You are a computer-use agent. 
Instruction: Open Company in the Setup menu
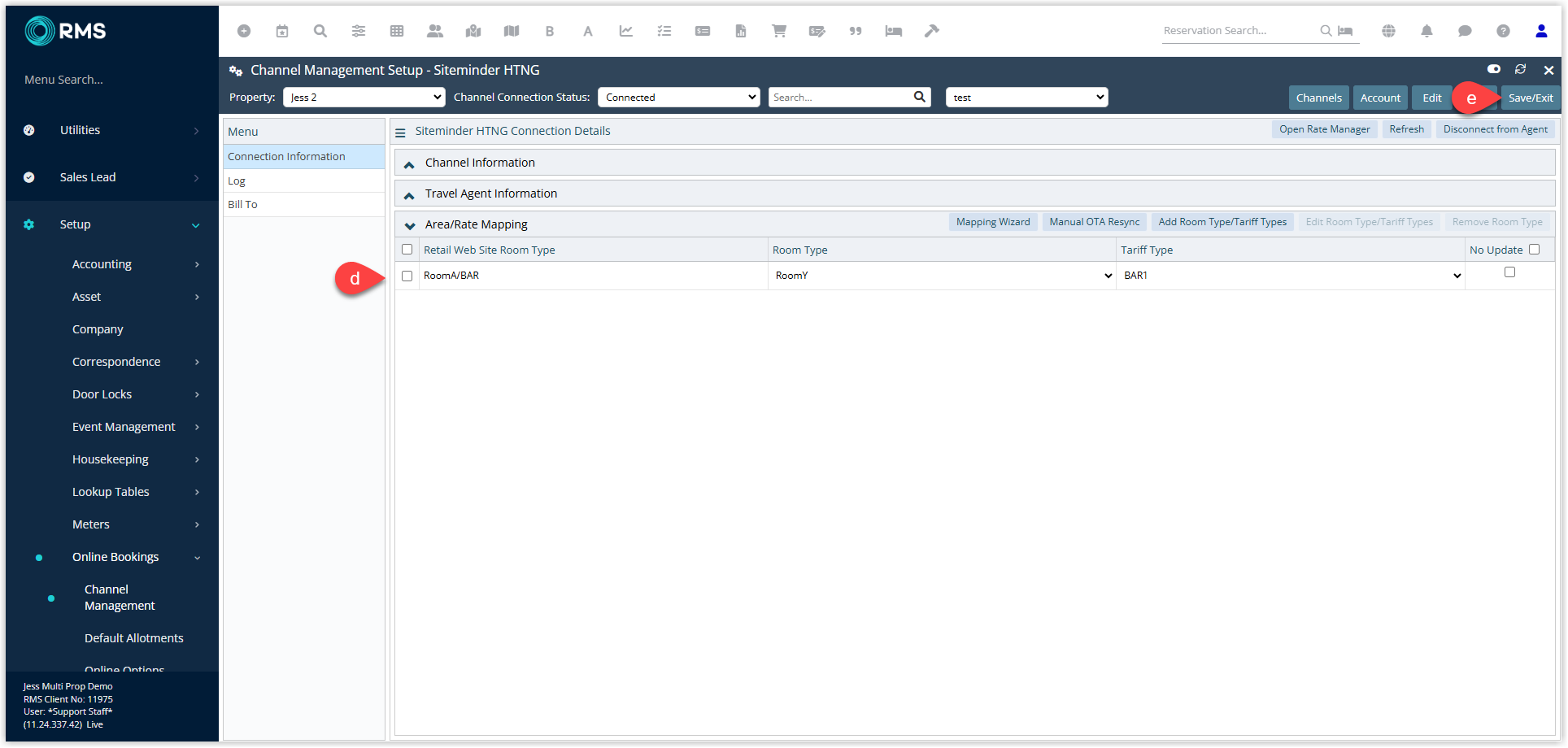point(98,329)
